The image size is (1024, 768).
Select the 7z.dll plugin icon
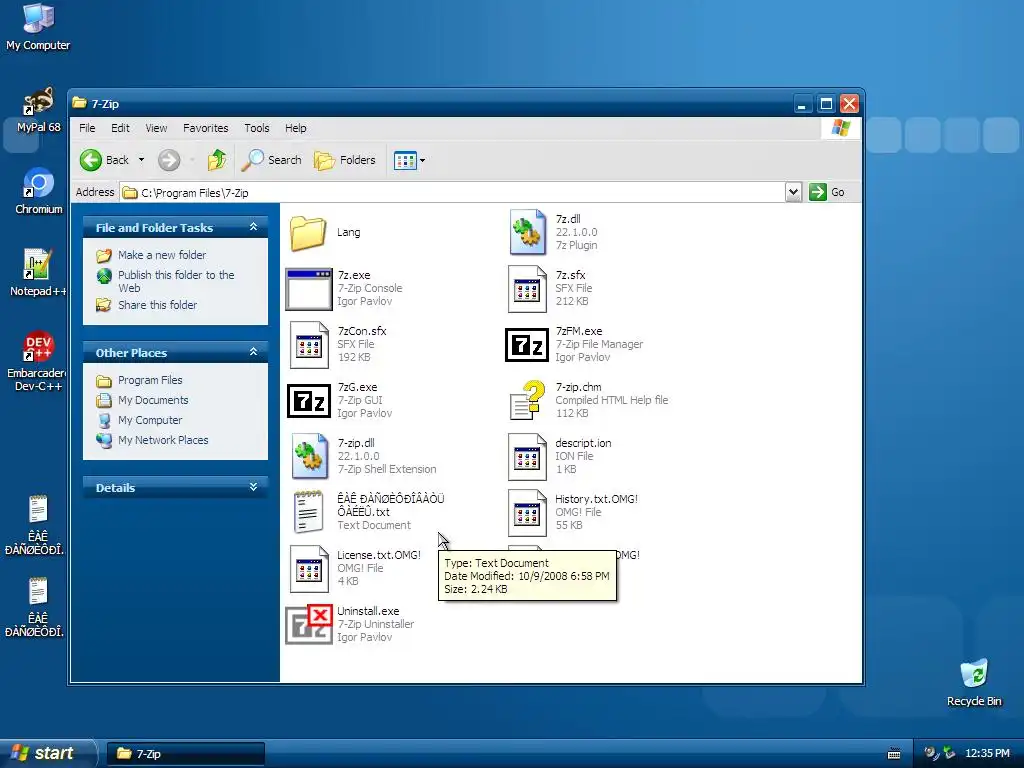pos(528,232)
